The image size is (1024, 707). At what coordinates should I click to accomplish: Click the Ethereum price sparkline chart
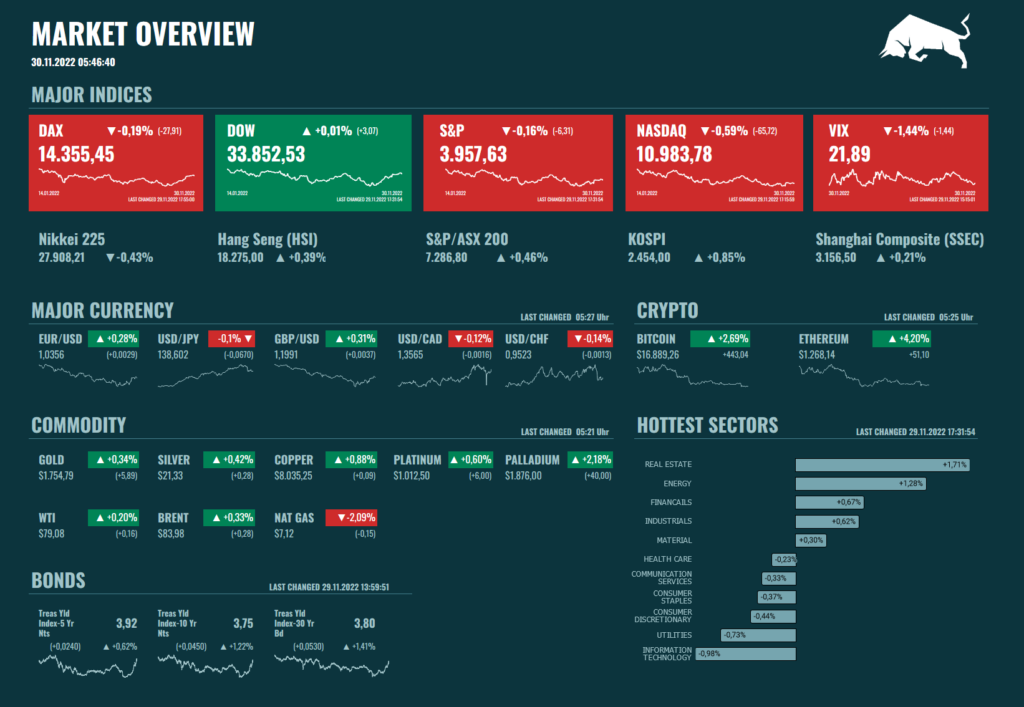(863, 376)
